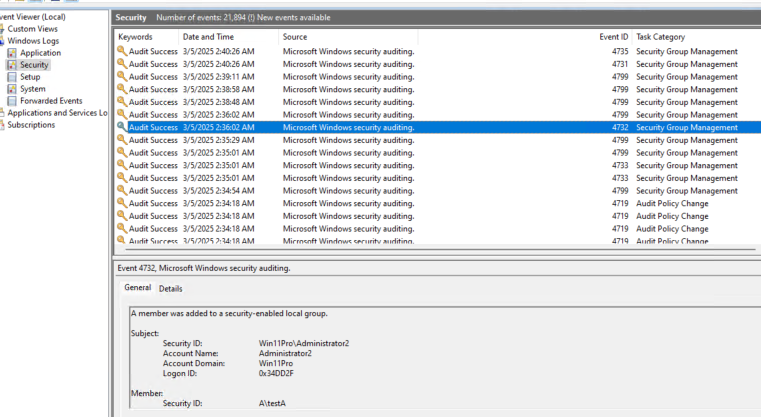Click the Security log icon
The width and height of the screenshot is (761, 417).
point(12,65)
